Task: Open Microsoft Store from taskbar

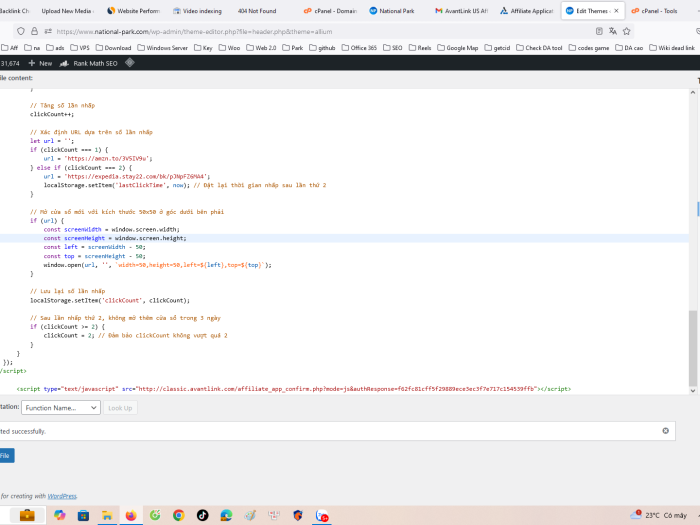Action: tap(83, 515)
